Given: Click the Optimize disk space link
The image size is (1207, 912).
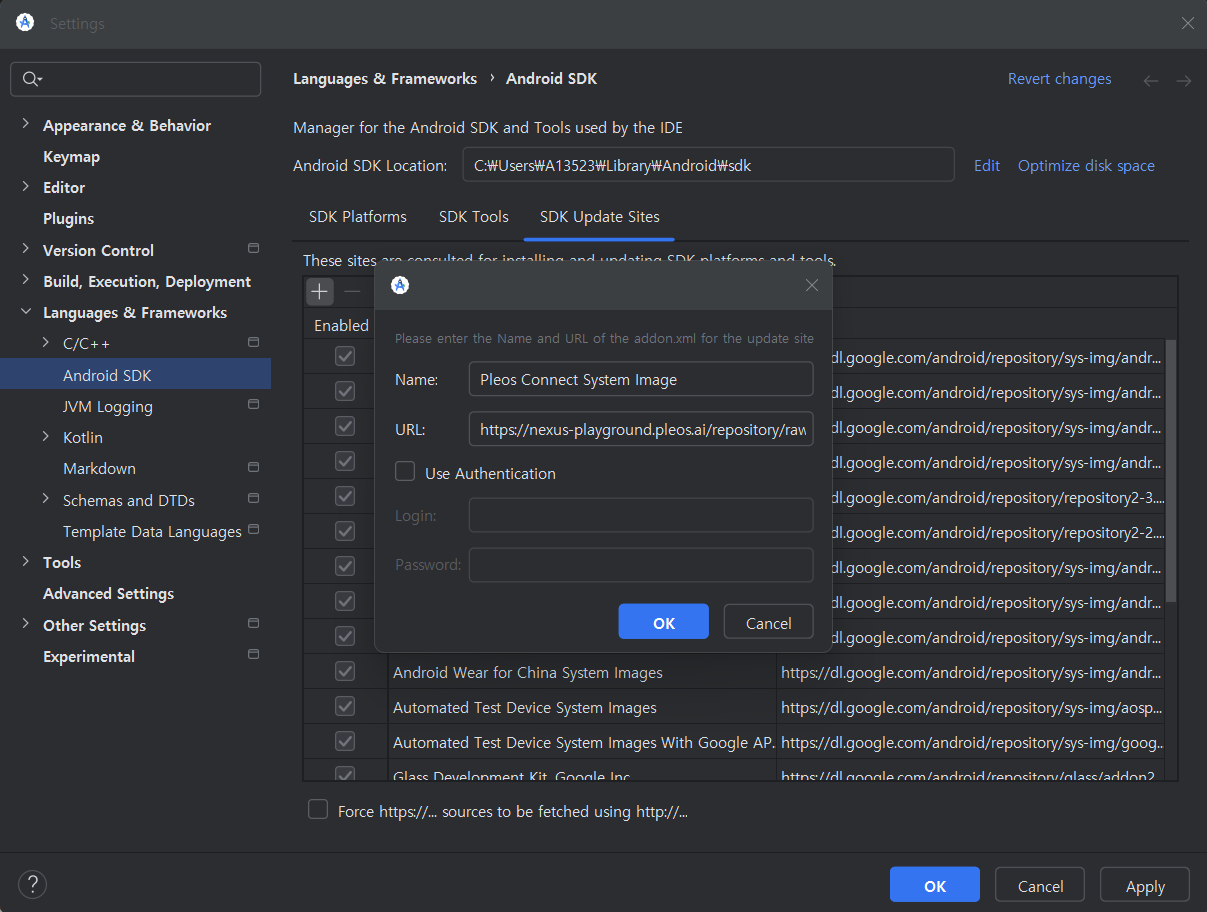Looking at the screenshot, I should pos(1086,166).
